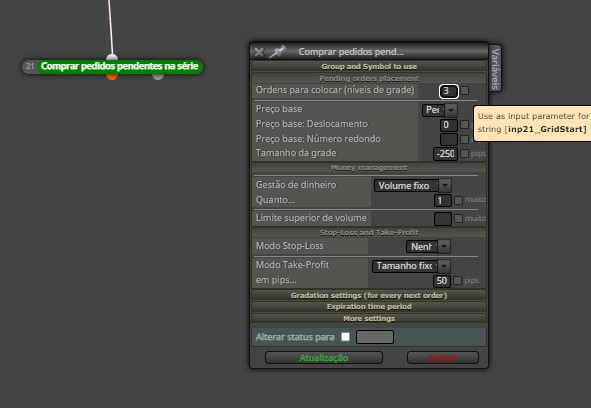
Task: Click the Alterar status para color box
Action: [x=375, y=337]
